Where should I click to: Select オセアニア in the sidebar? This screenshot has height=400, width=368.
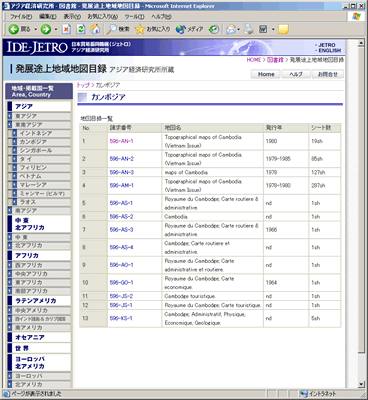39,337
